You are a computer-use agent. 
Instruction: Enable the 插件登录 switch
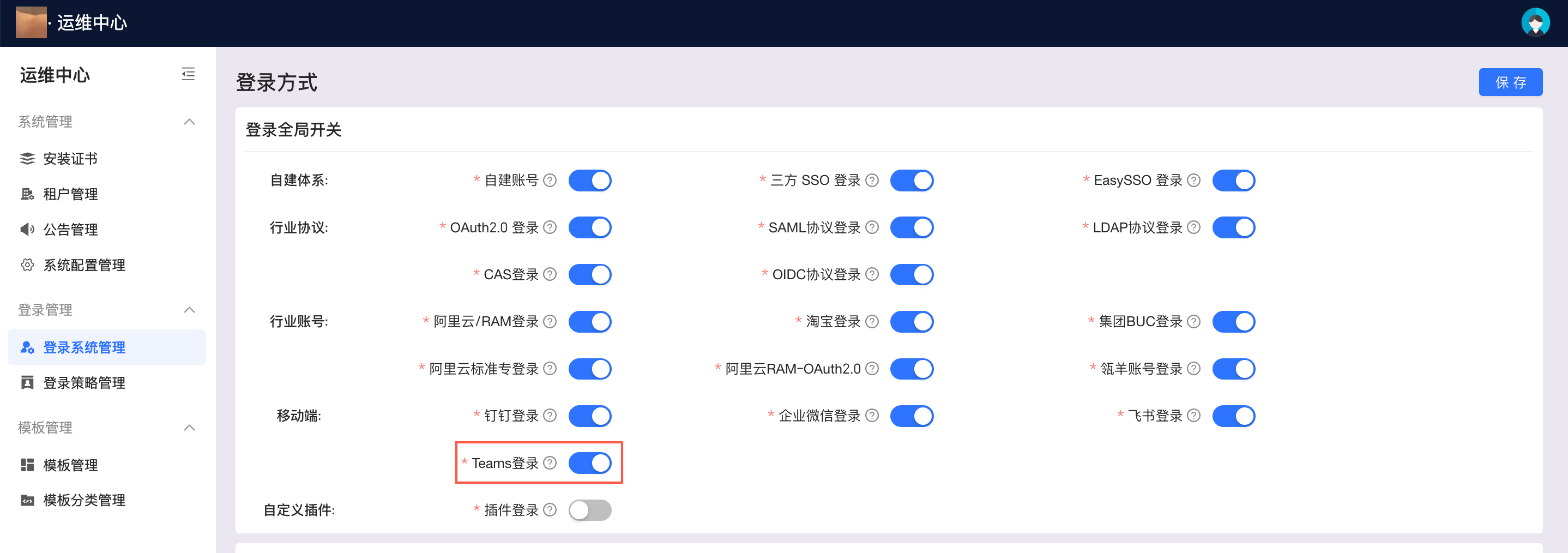pos(589,510)
